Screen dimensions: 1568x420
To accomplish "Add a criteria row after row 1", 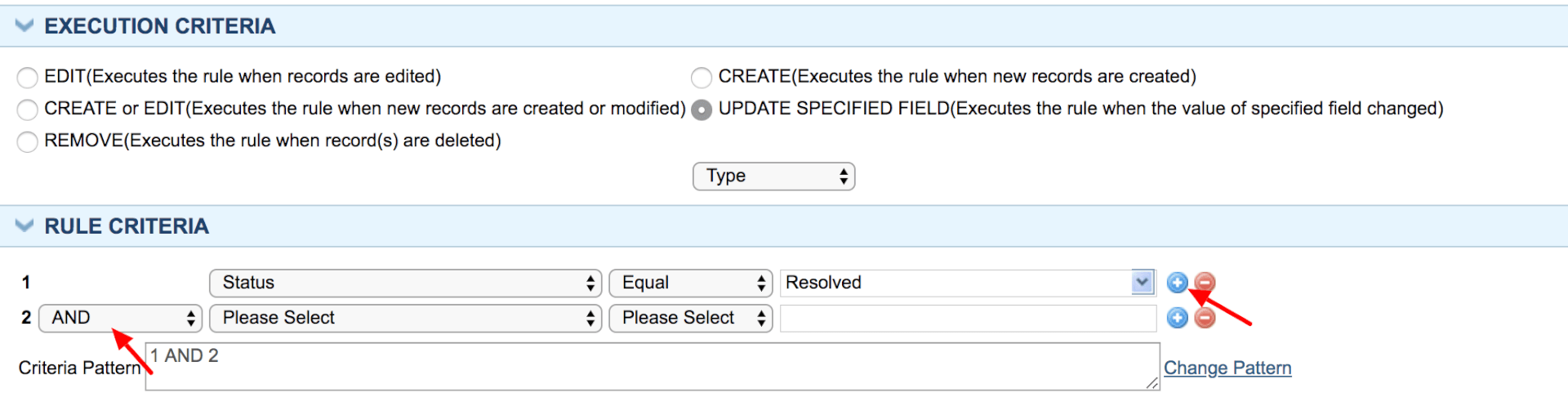I will (1177, 283).
